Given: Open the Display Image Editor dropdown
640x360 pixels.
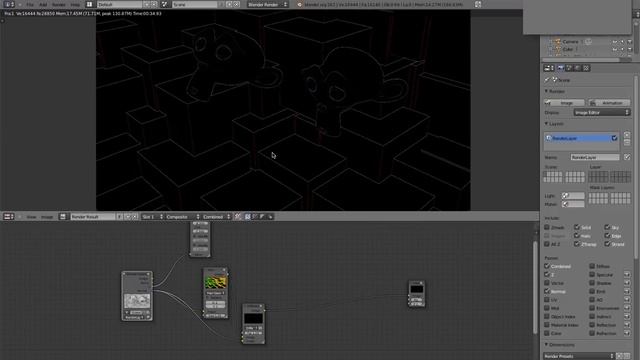Looking at the screenshot, I should tap(602, 113).
